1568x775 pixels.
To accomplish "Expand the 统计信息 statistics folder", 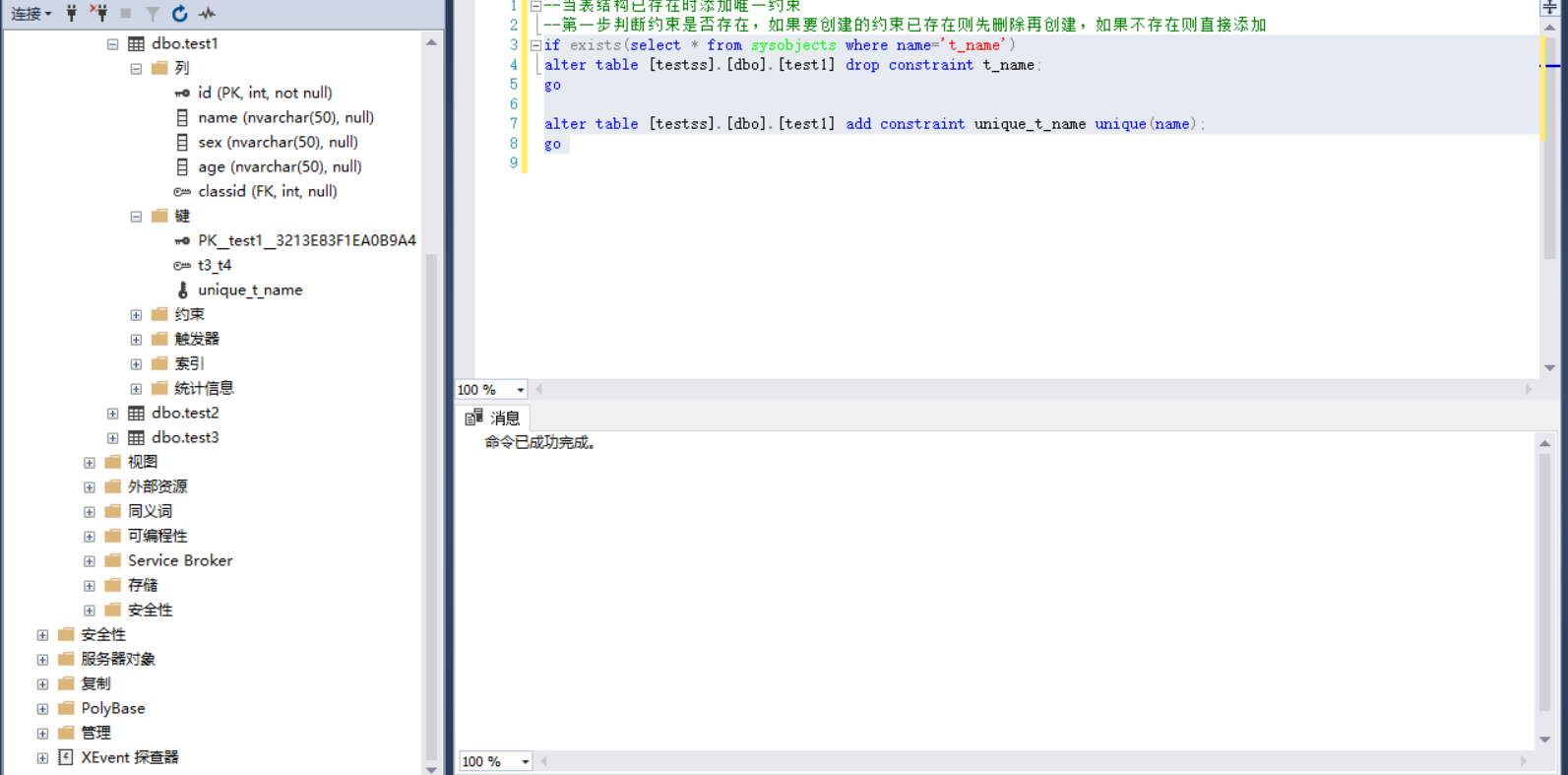I will [136, 388].
